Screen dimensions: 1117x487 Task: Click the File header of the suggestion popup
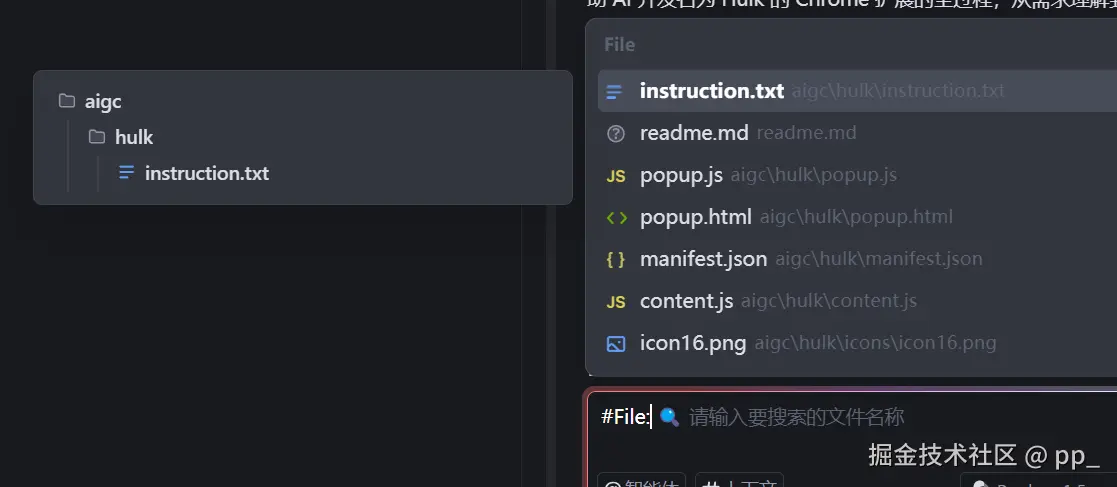(x=619, y=45)
